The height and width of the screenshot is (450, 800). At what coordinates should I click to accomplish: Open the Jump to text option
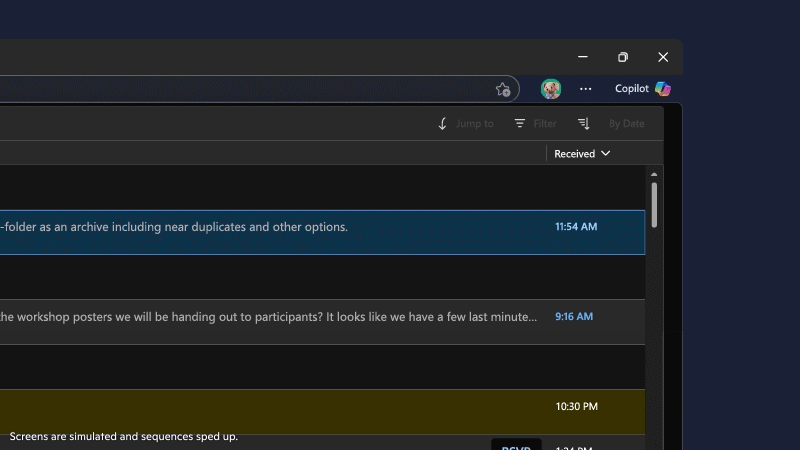pos(475,124)
